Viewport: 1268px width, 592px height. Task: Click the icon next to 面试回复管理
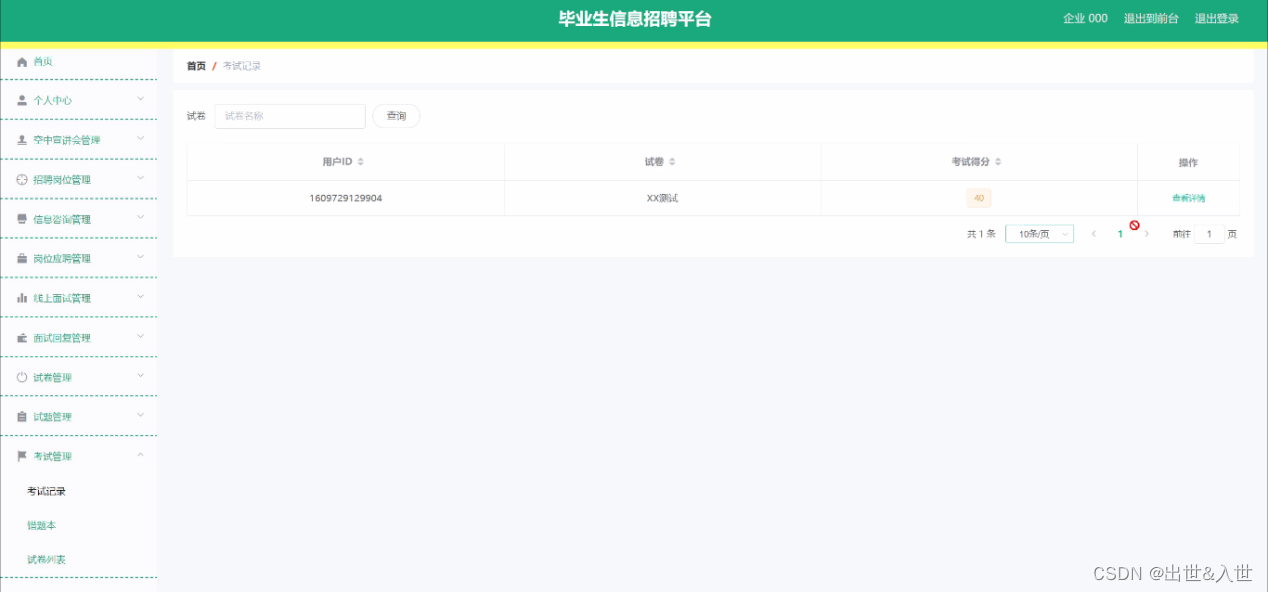[x=22, y=338]
